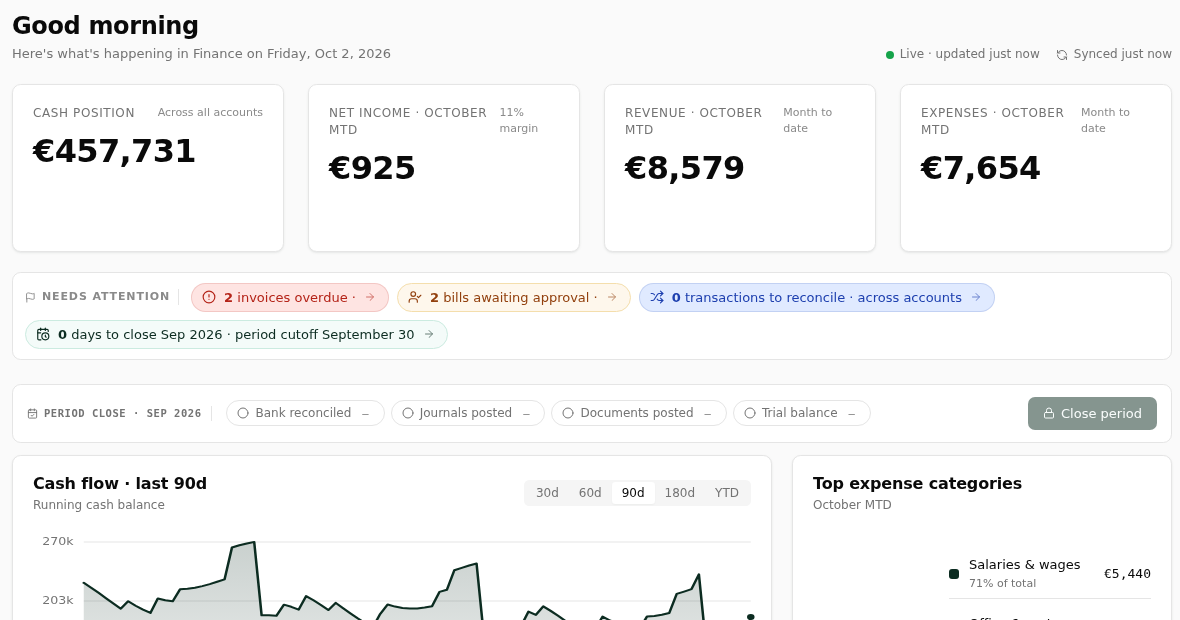Open the Net Income October MTD card

tap(444, 168)
